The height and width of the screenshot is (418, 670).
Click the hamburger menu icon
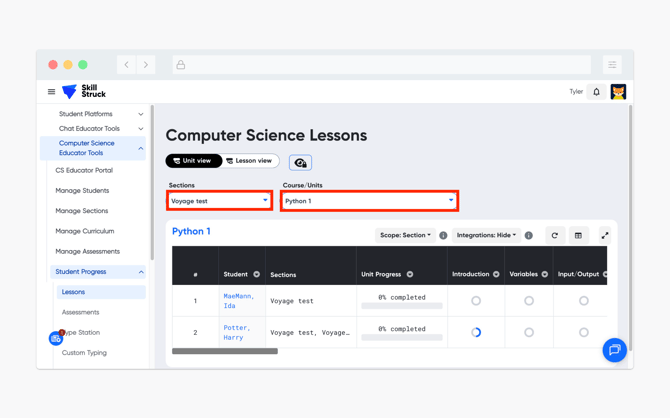51,92
